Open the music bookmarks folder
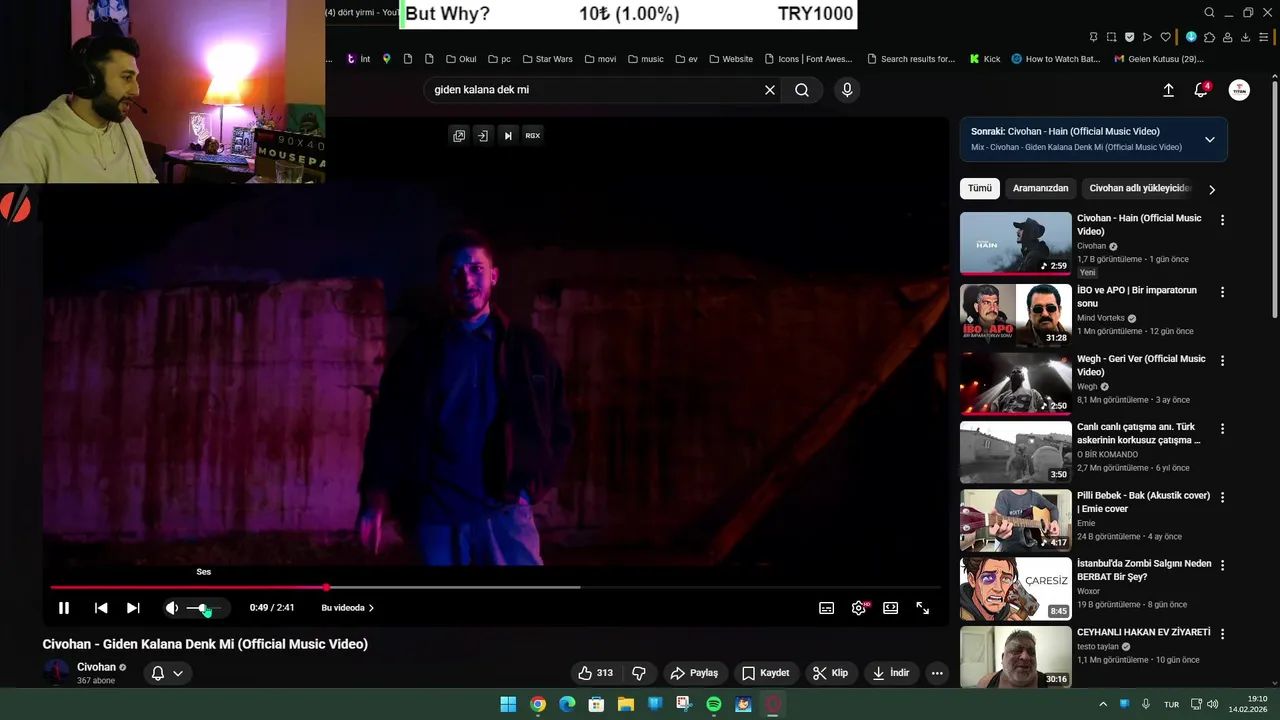The height and width of the screenshot is (720, 1280). (x=645, y=59)
